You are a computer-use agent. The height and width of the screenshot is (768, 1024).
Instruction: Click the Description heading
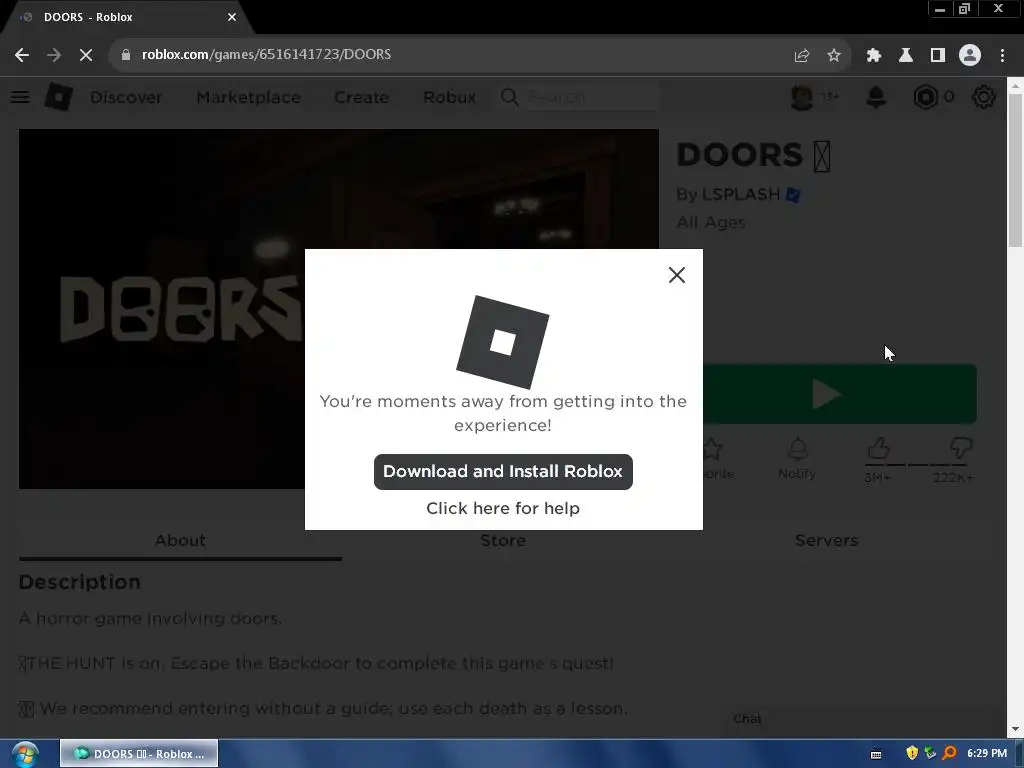click(80, 582)
